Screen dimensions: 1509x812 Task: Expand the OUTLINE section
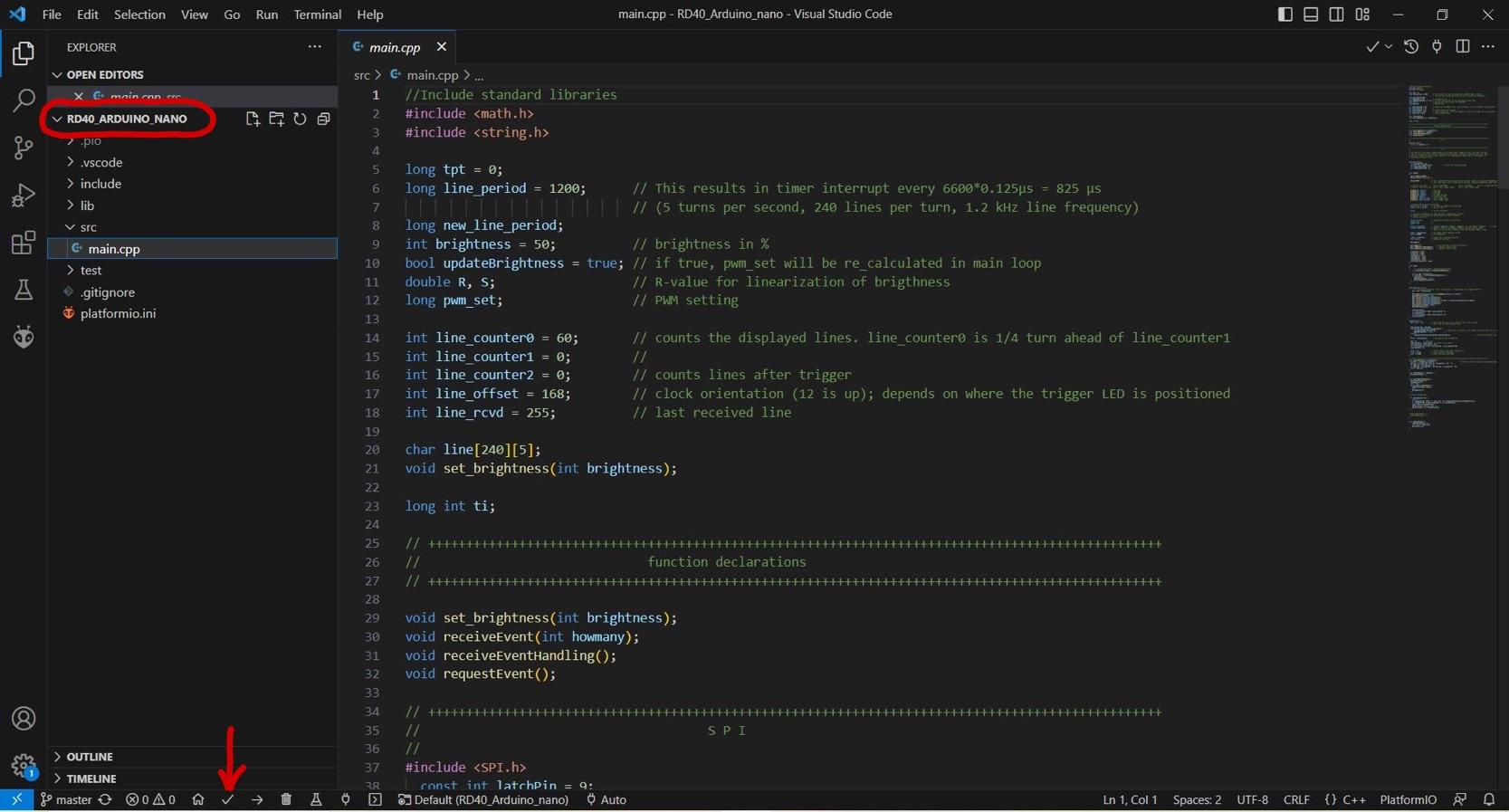pyautogui.click(x=90, y=757)
